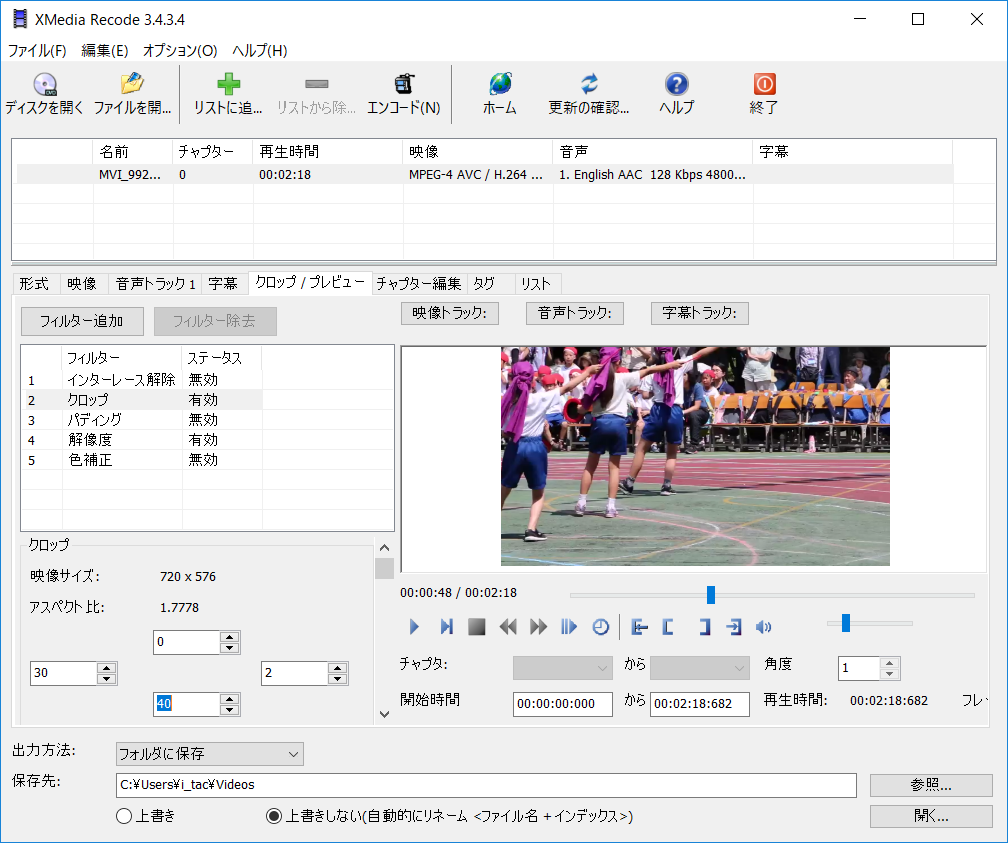Select the 上書き overwrite radio button

[x=124, y=816]
